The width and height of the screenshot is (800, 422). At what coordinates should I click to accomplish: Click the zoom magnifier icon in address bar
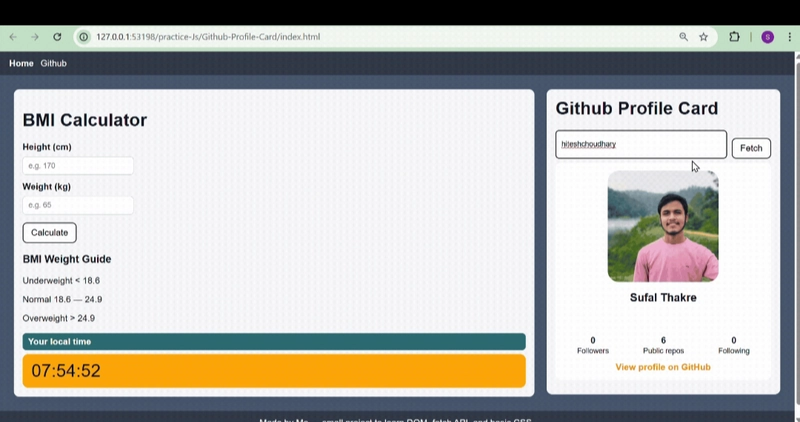tap(684, 37)
